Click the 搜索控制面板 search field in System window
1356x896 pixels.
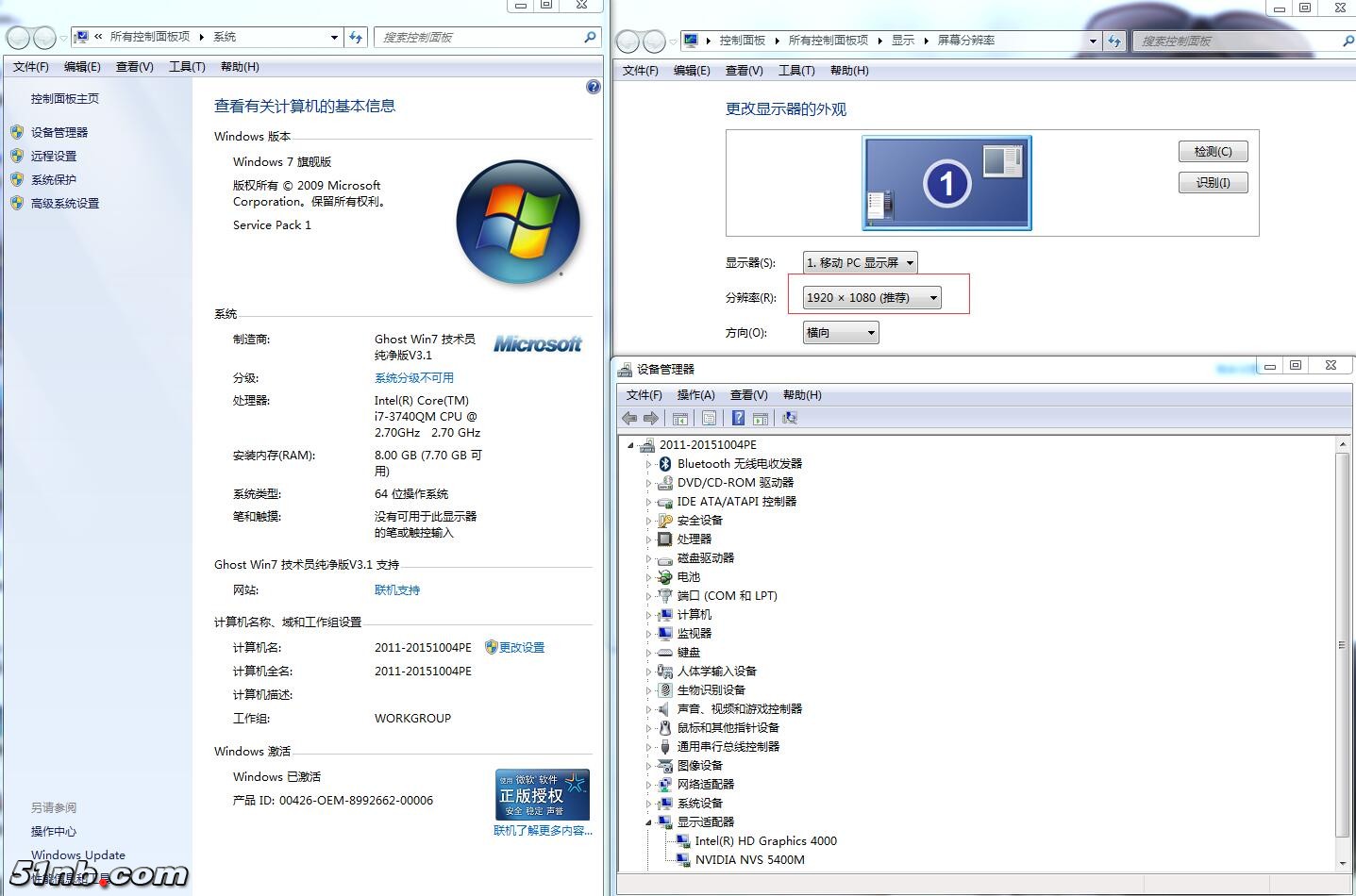point(481,38)
